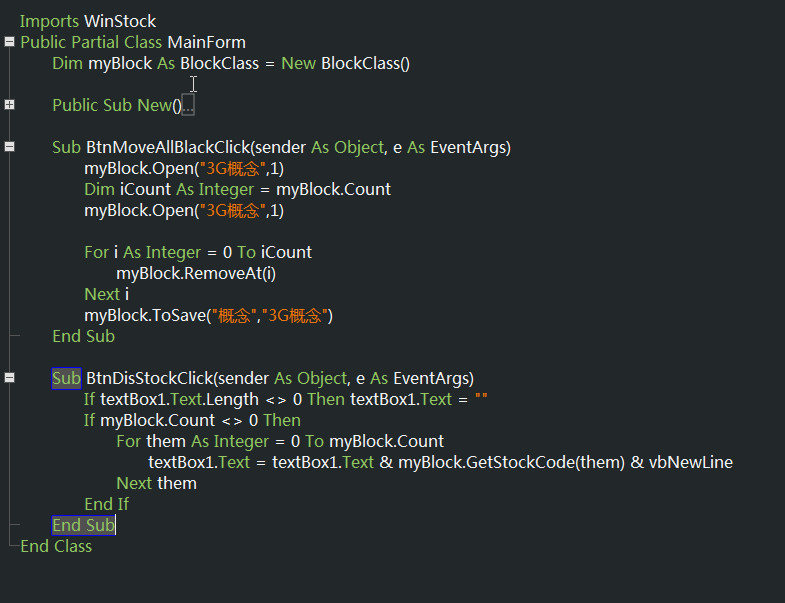Collapse the Public Partial Class MainForm block
Viewport: 785px width, 603px height.
(x=9, y=42)
